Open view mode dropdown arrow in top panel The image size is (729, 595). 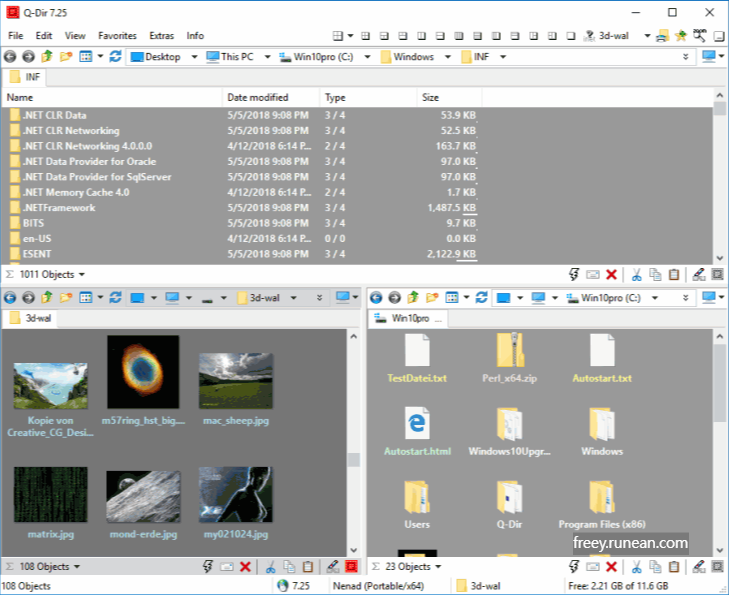(x=100, y=57)
